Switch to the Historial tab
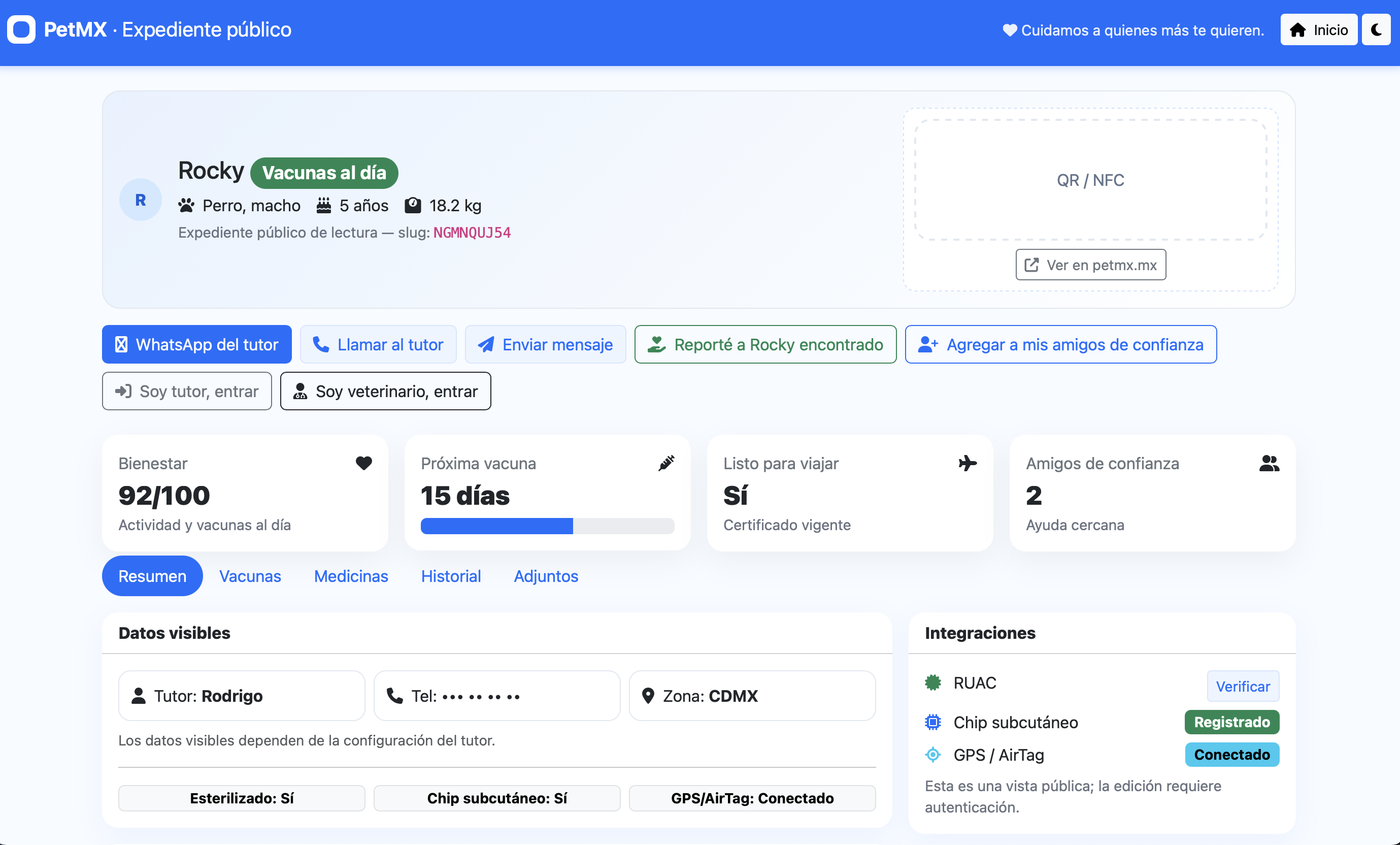The image size is (1400, 845). [x=451, y=576]
